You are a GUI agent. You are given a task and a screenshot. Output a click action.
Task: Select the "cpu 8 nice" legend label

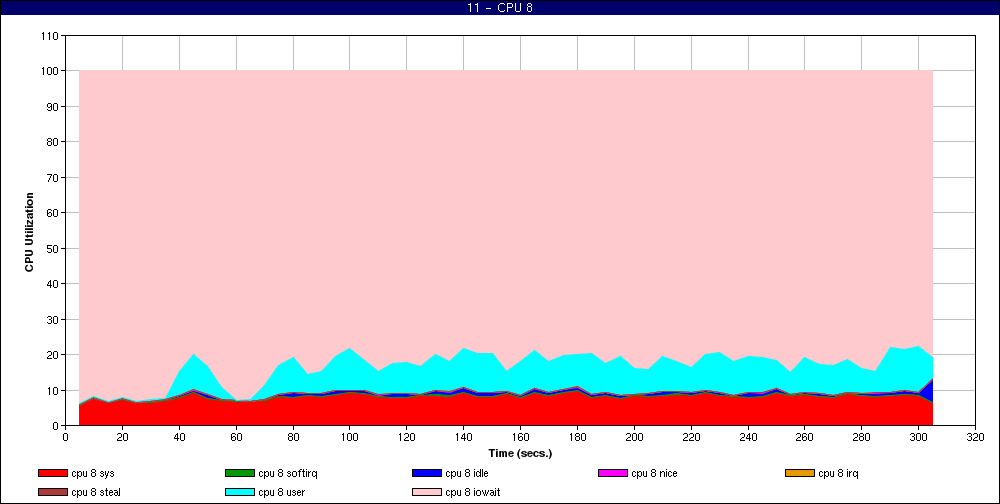pos(654,473)
